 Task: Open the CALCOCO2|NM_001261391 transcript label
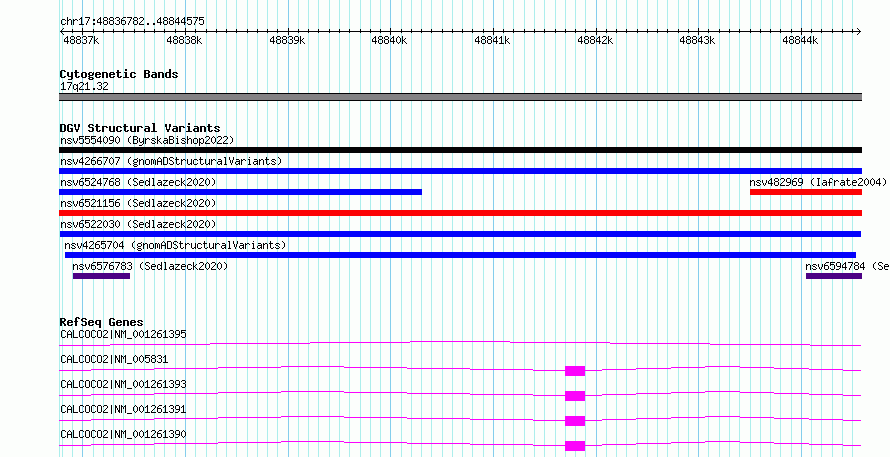tap(123, 409)
